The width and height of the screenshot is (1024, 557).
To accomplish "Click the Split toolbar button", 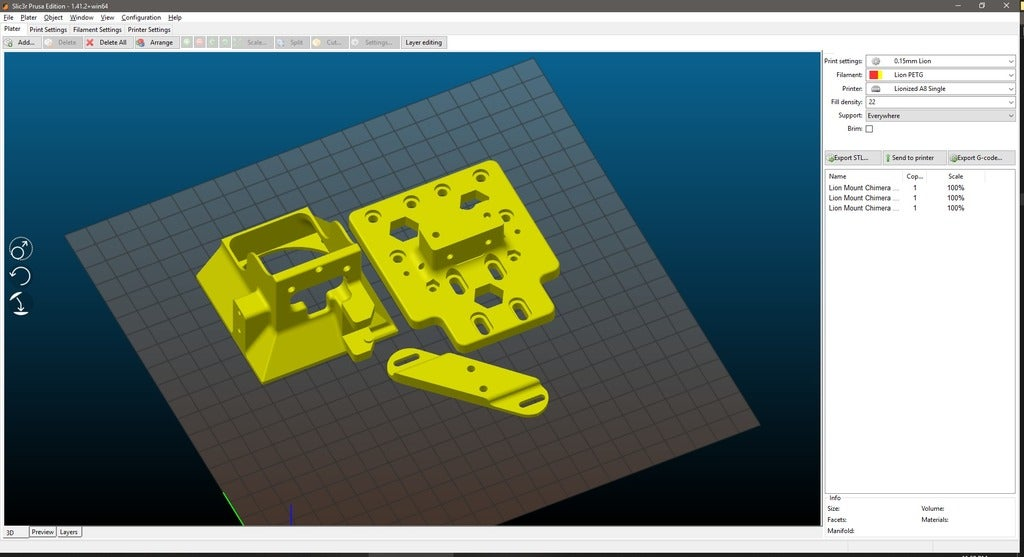I will [x=291, y=42].
